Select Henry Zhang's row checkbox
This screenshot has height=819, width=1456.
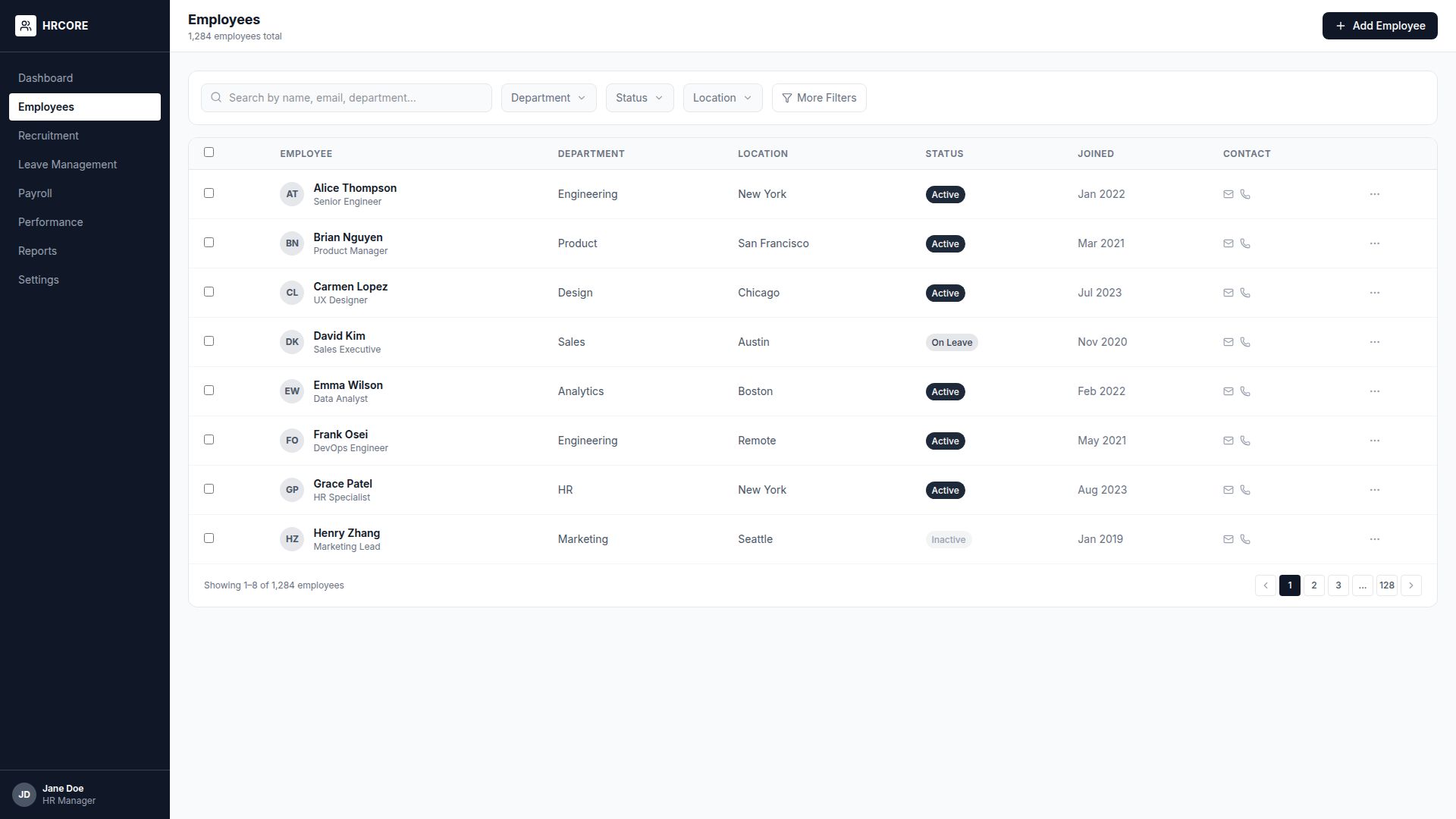[x=209, y=538]
